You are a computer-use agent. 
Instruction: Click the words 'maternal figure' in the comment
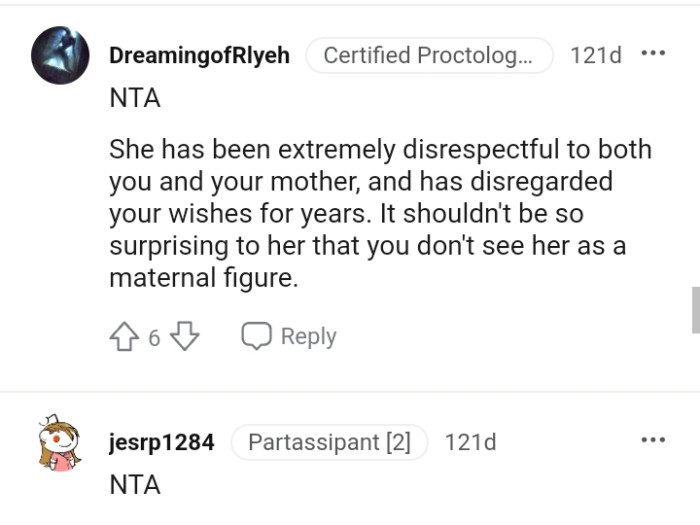tap(203, 278)
